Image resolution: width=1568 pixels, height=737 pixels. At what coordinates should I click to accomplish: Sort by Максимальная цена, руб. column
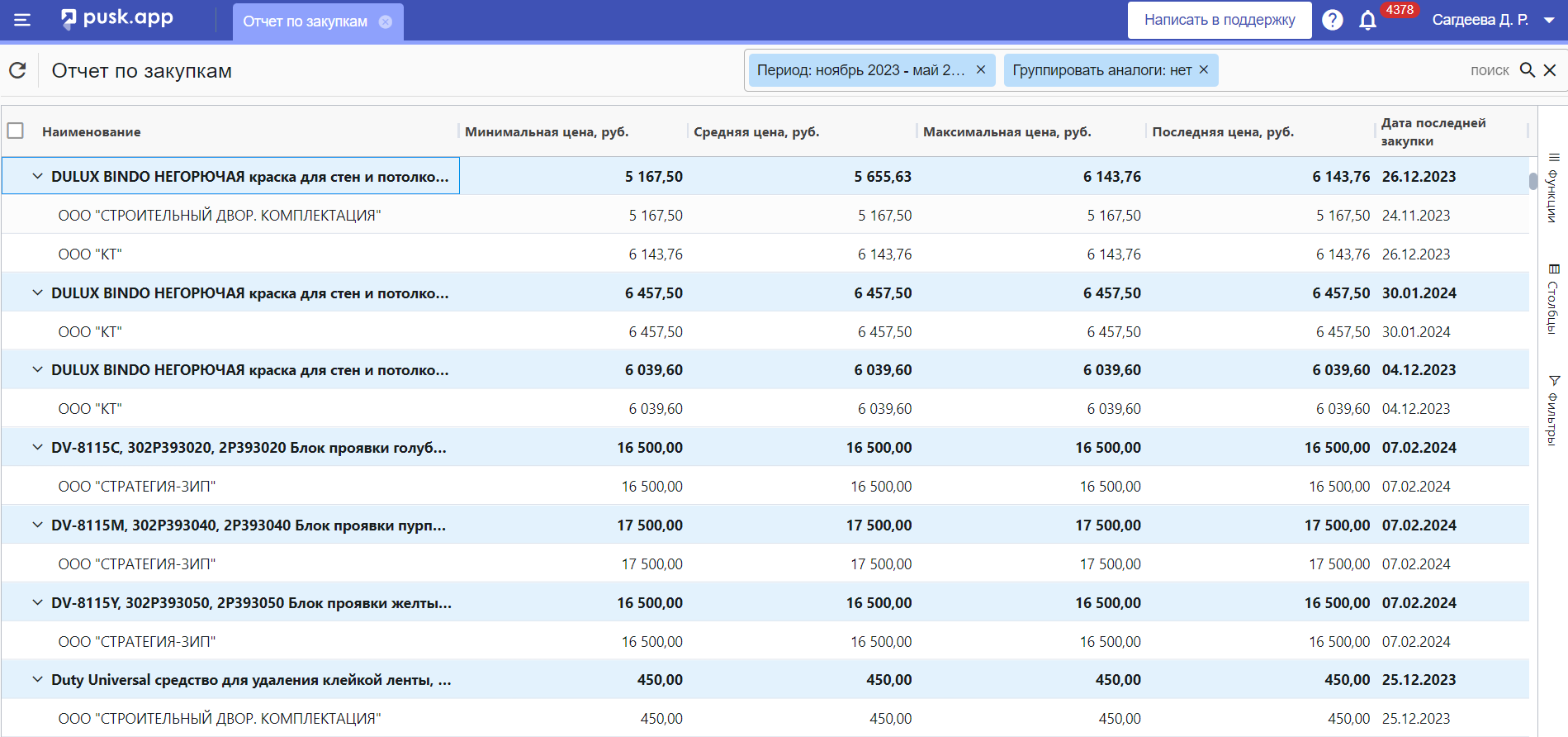pyautogui.click(x=1007, y=131)
